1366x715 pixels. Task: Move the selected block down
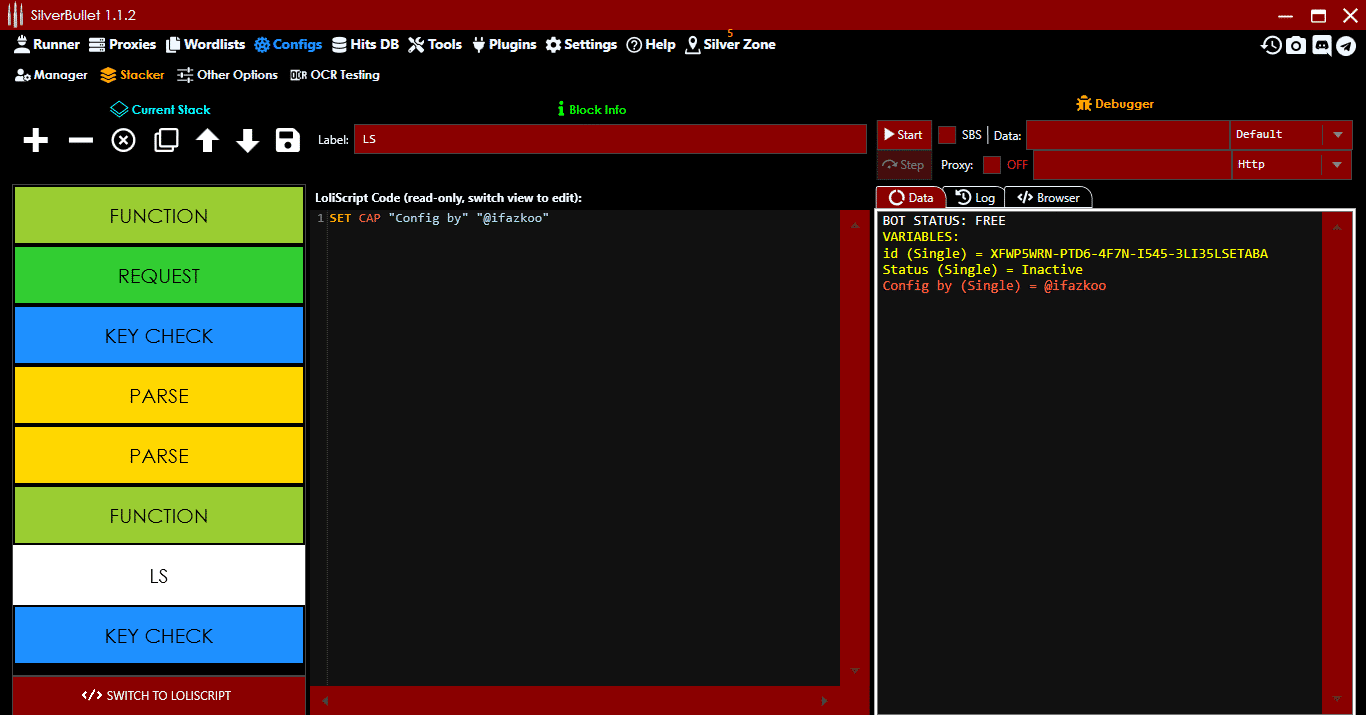(247, 140)
